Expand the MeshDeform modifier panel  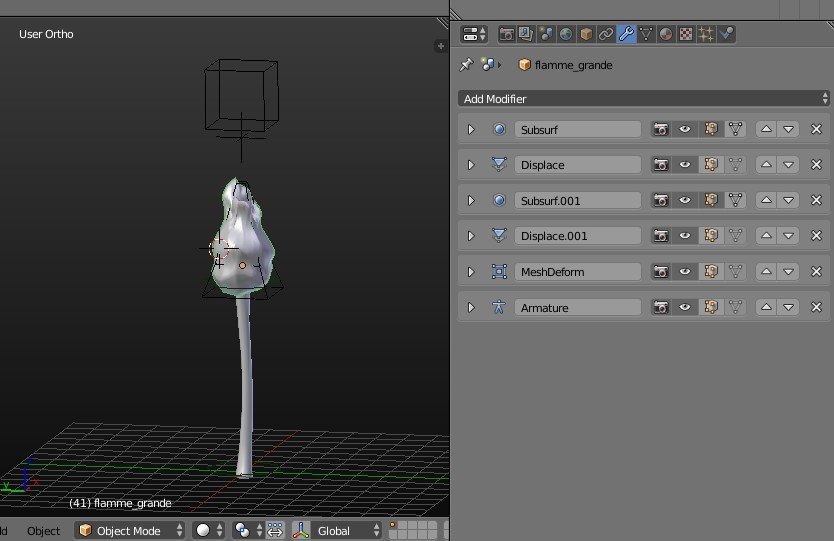click(x=471, y=272)
